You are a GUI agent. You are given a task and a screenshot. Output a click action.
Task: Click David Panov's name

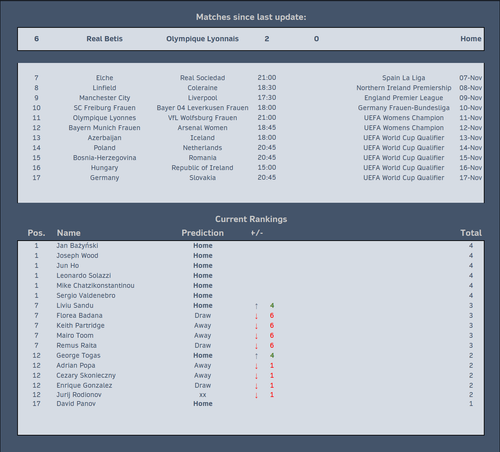point(76,404)
